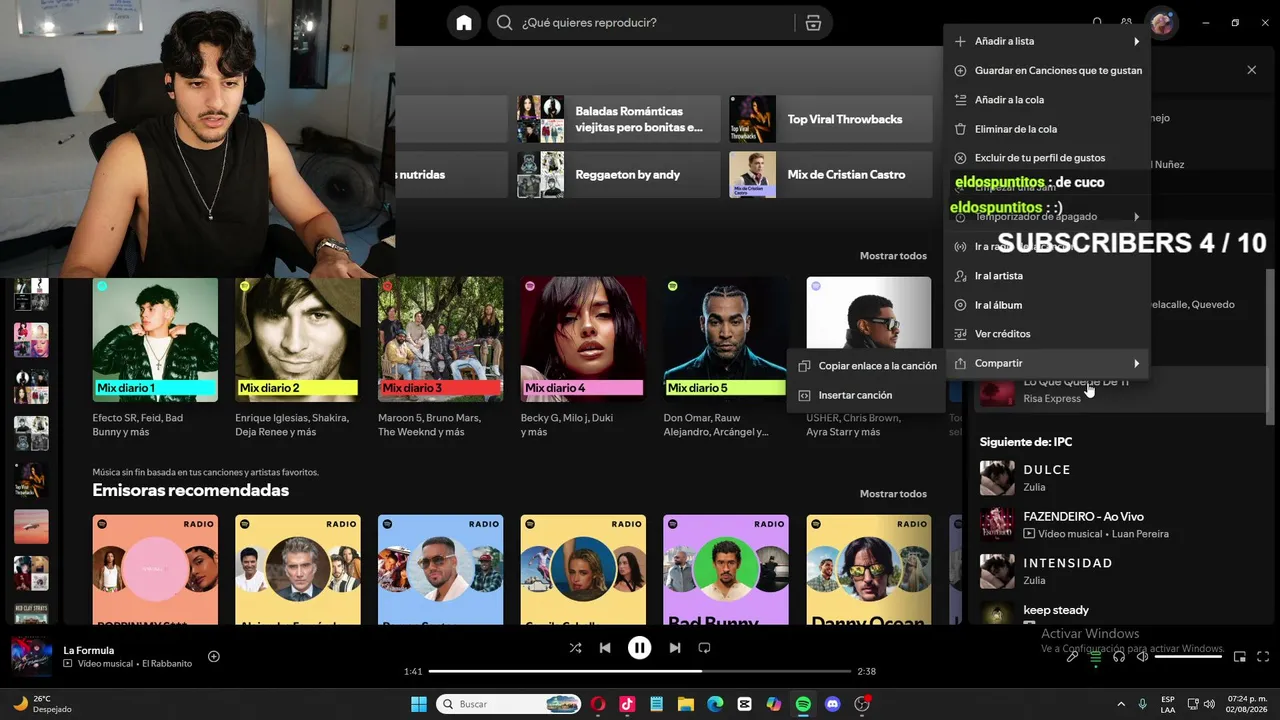Open the user profile avatar menu
The image size is (1280, 720).
[1162, 23]
